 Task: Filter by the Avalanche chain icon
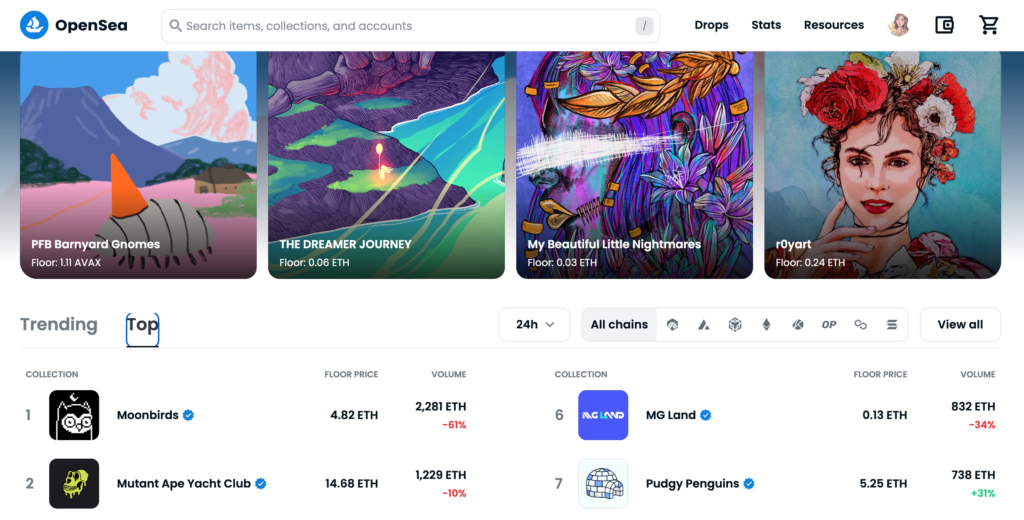pyautogui.click(x=704, y=325)
